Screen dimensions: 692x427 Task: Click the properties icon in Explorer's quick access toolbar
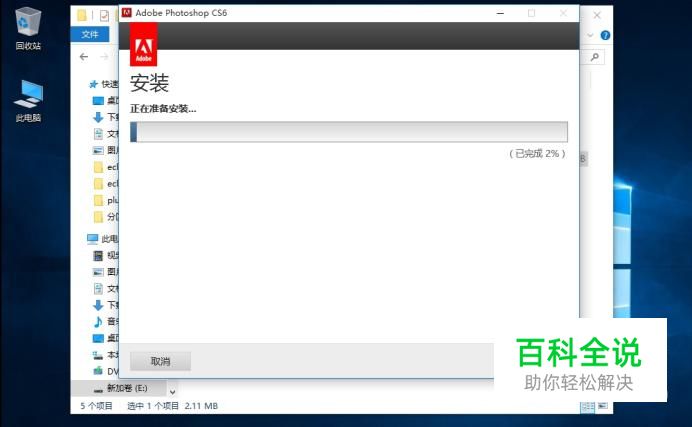tap(104, 16)
